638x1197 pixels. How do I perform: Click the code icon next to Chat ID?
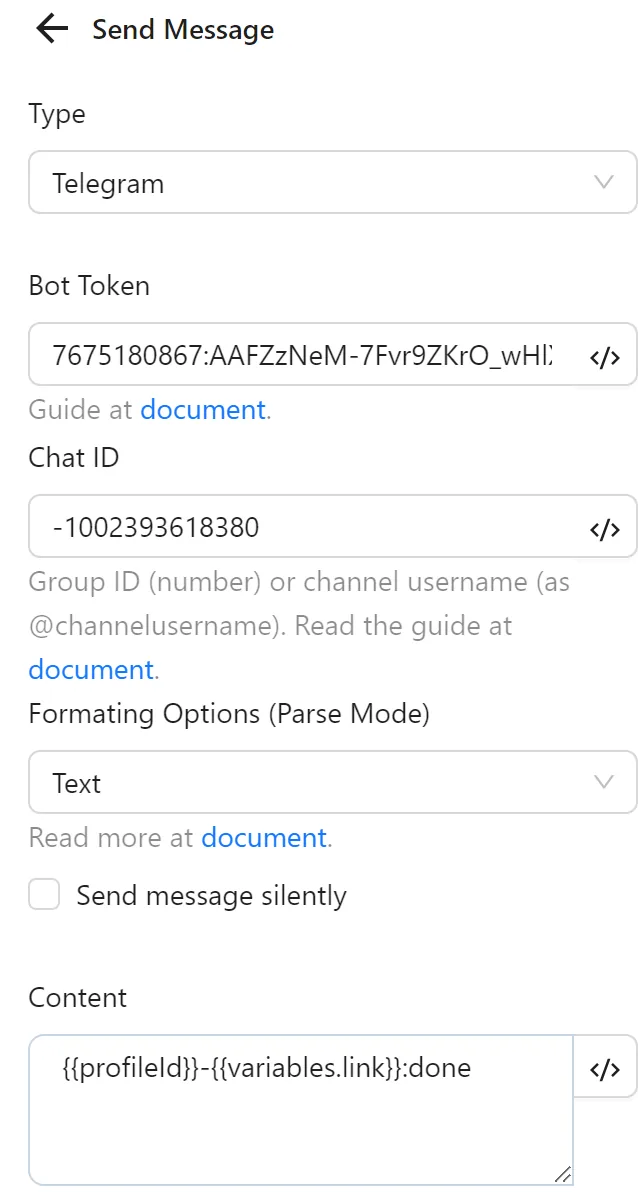pos(606,526)
